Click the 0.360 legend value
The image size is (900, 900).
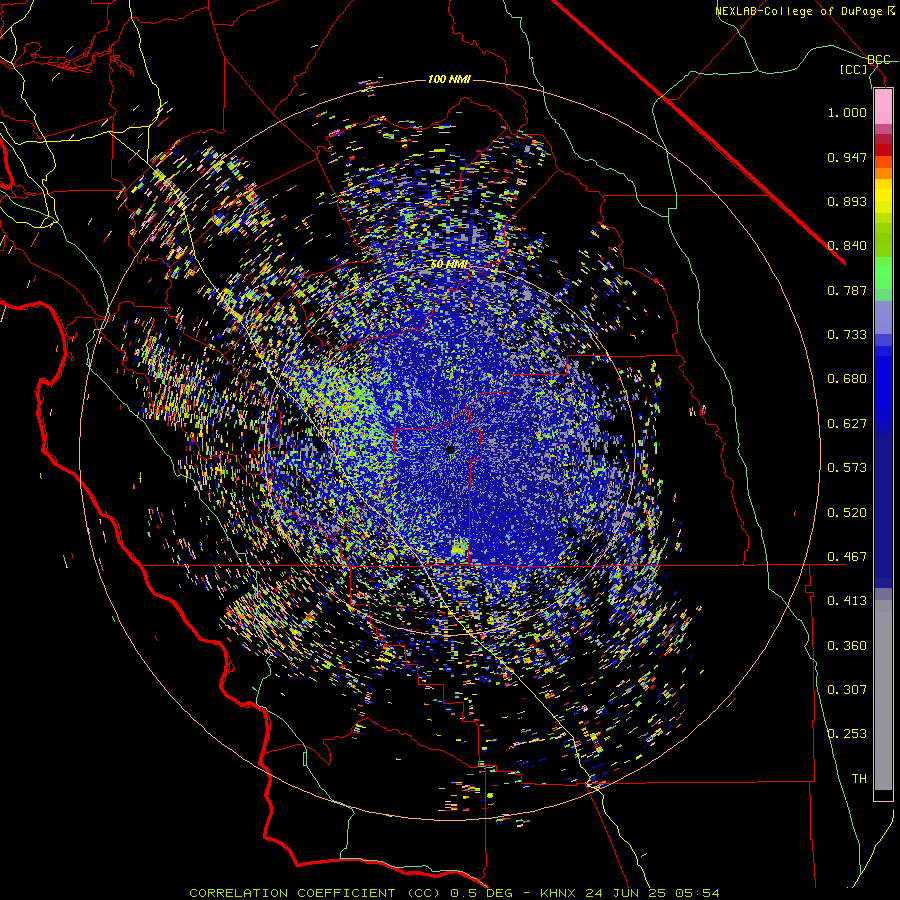point(847,646)
